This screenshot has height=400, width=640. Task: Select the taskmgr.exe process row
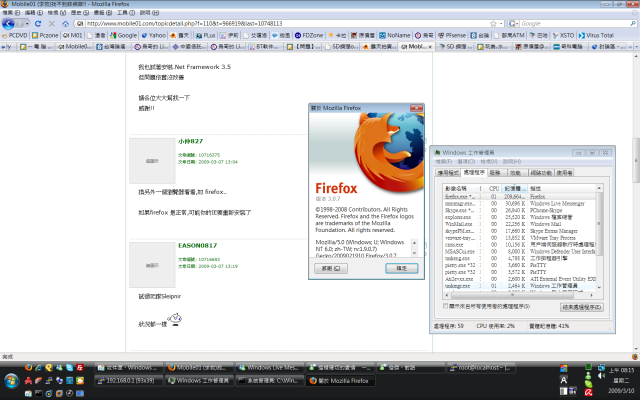coord(520,286)
